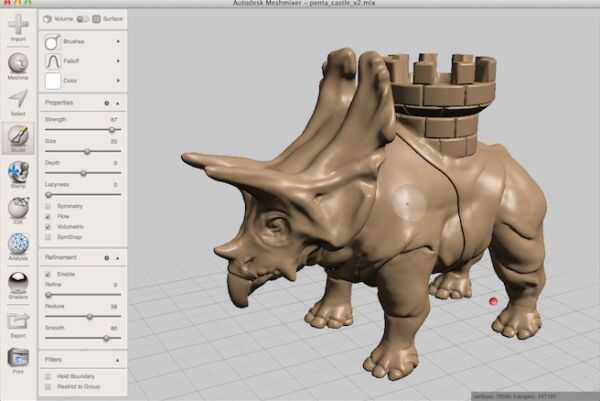Click the Refinement section header
600x401 pixels.
(83, 258)
